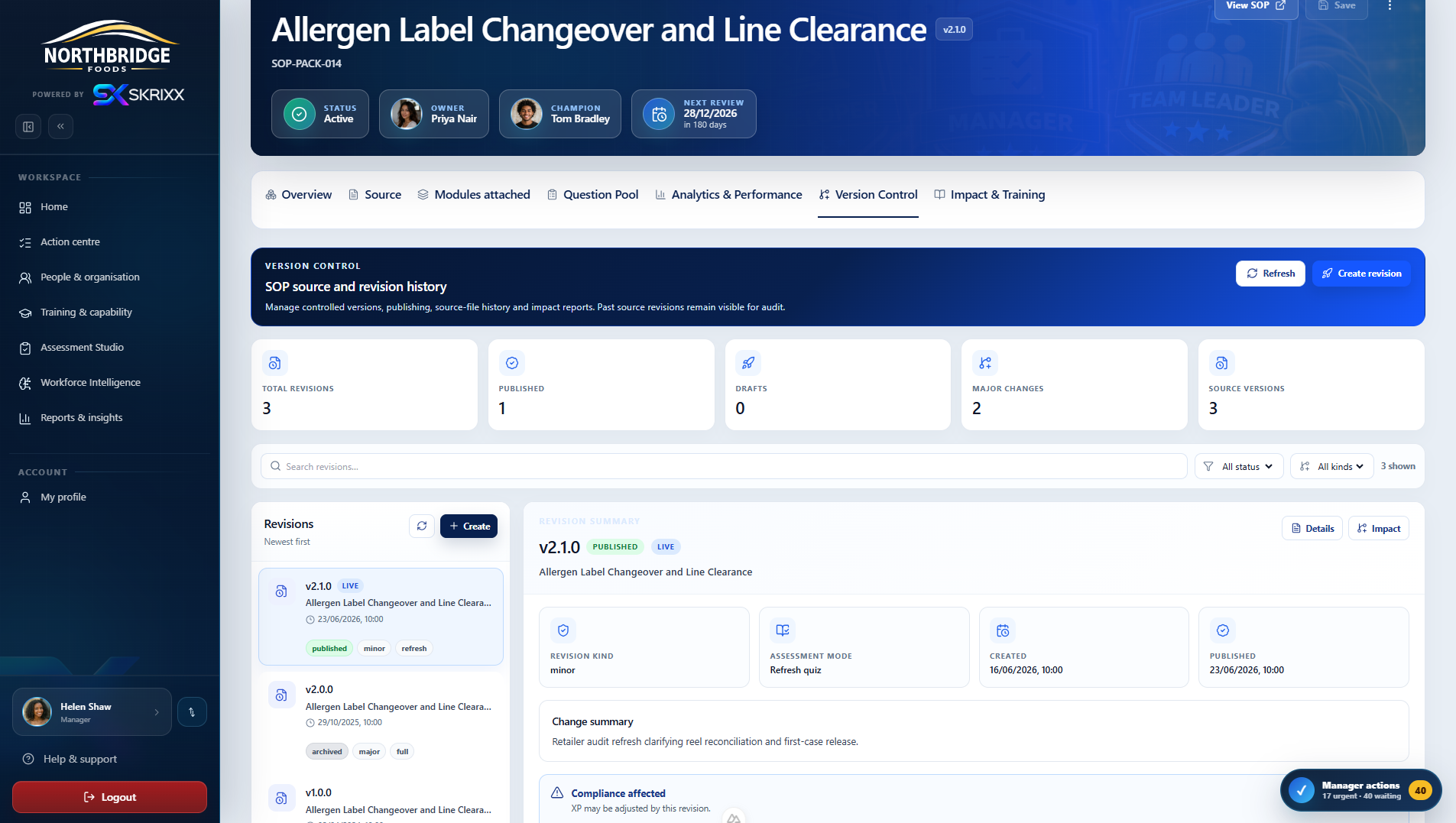Select the Version Control tab
This screenshot has width=1456, height=823.
[868, 195]
